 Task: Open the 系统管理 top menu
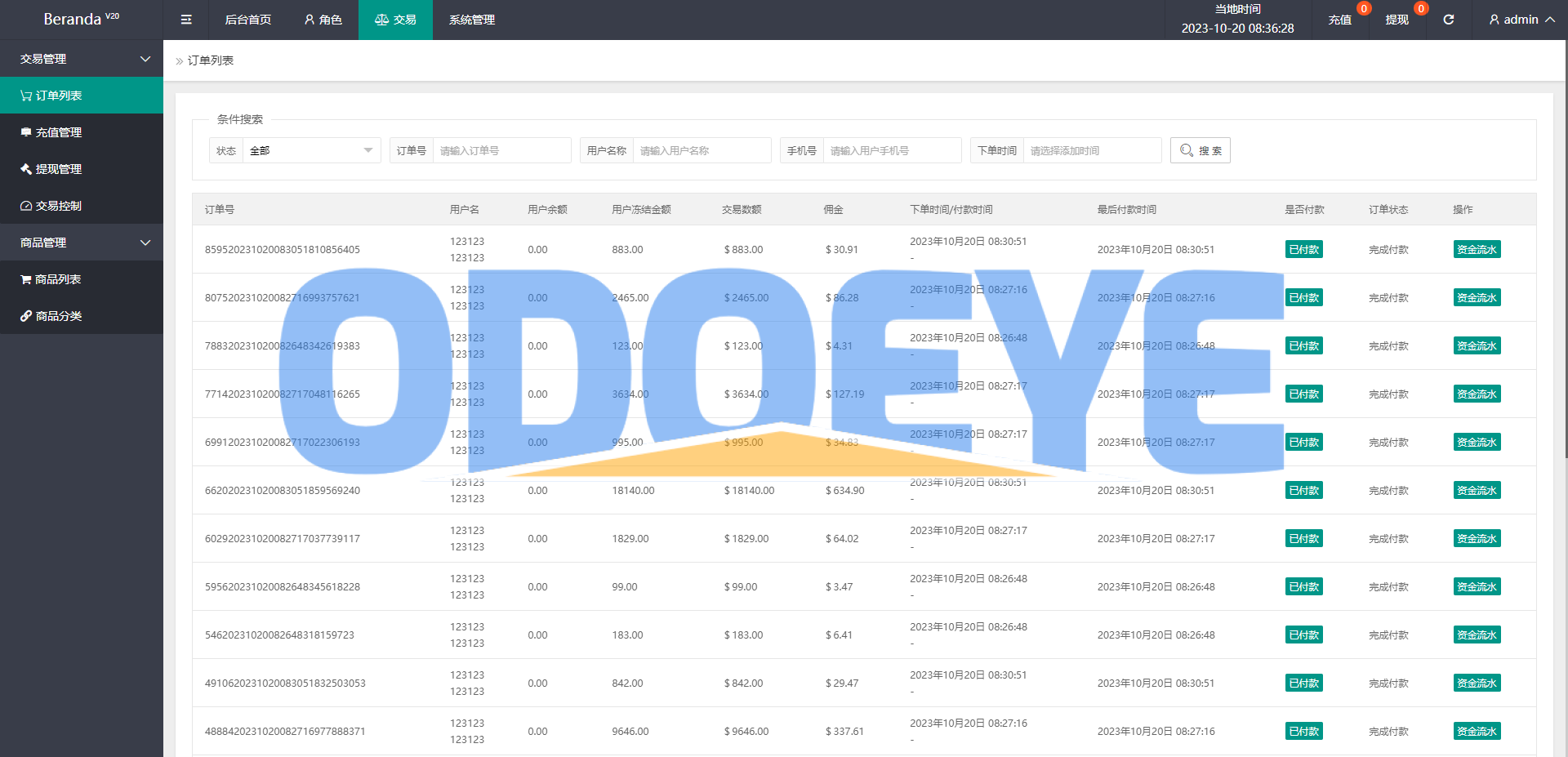click(x=472, y=20)
